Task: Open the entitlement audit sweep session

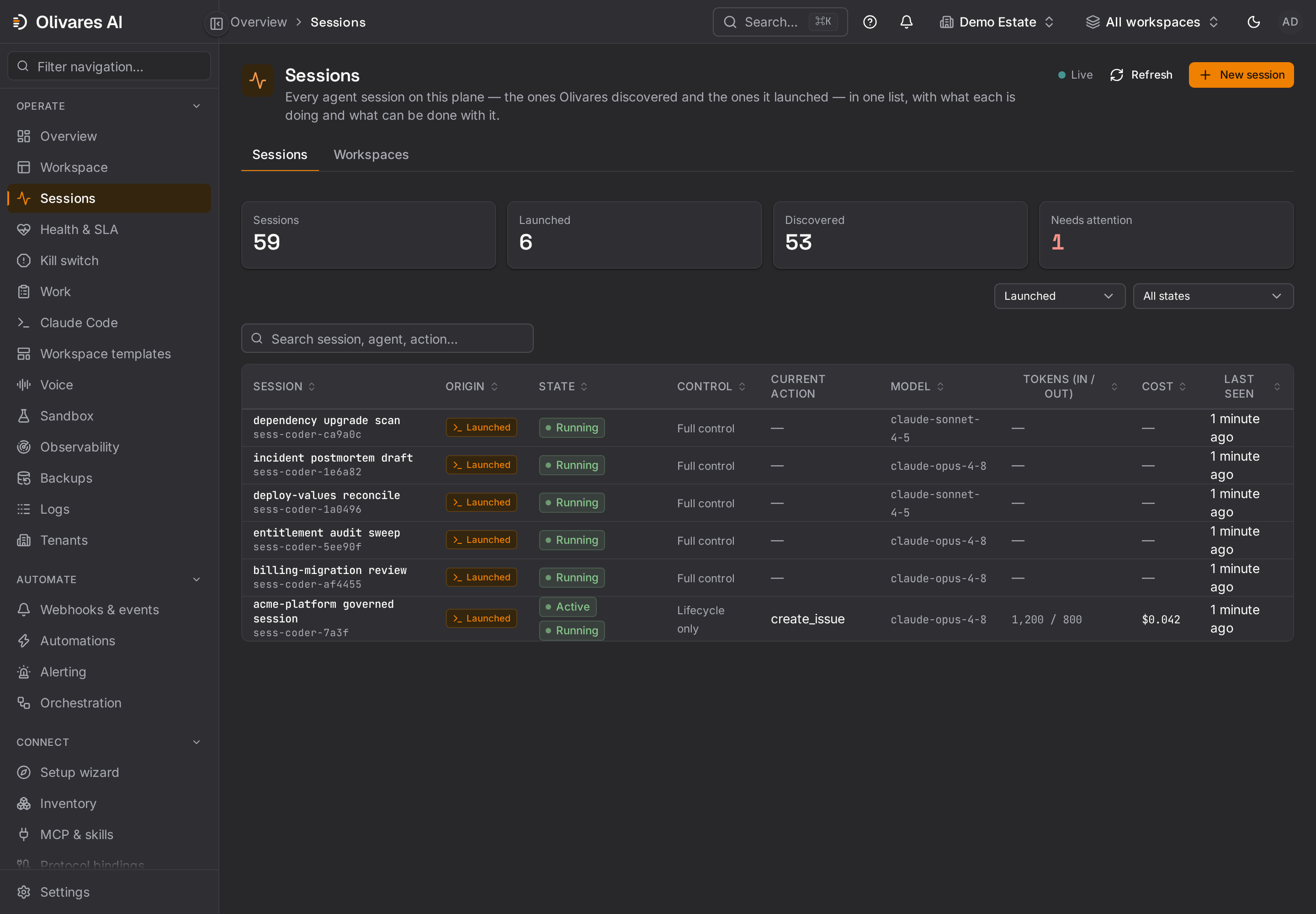Action: (767, 540)
